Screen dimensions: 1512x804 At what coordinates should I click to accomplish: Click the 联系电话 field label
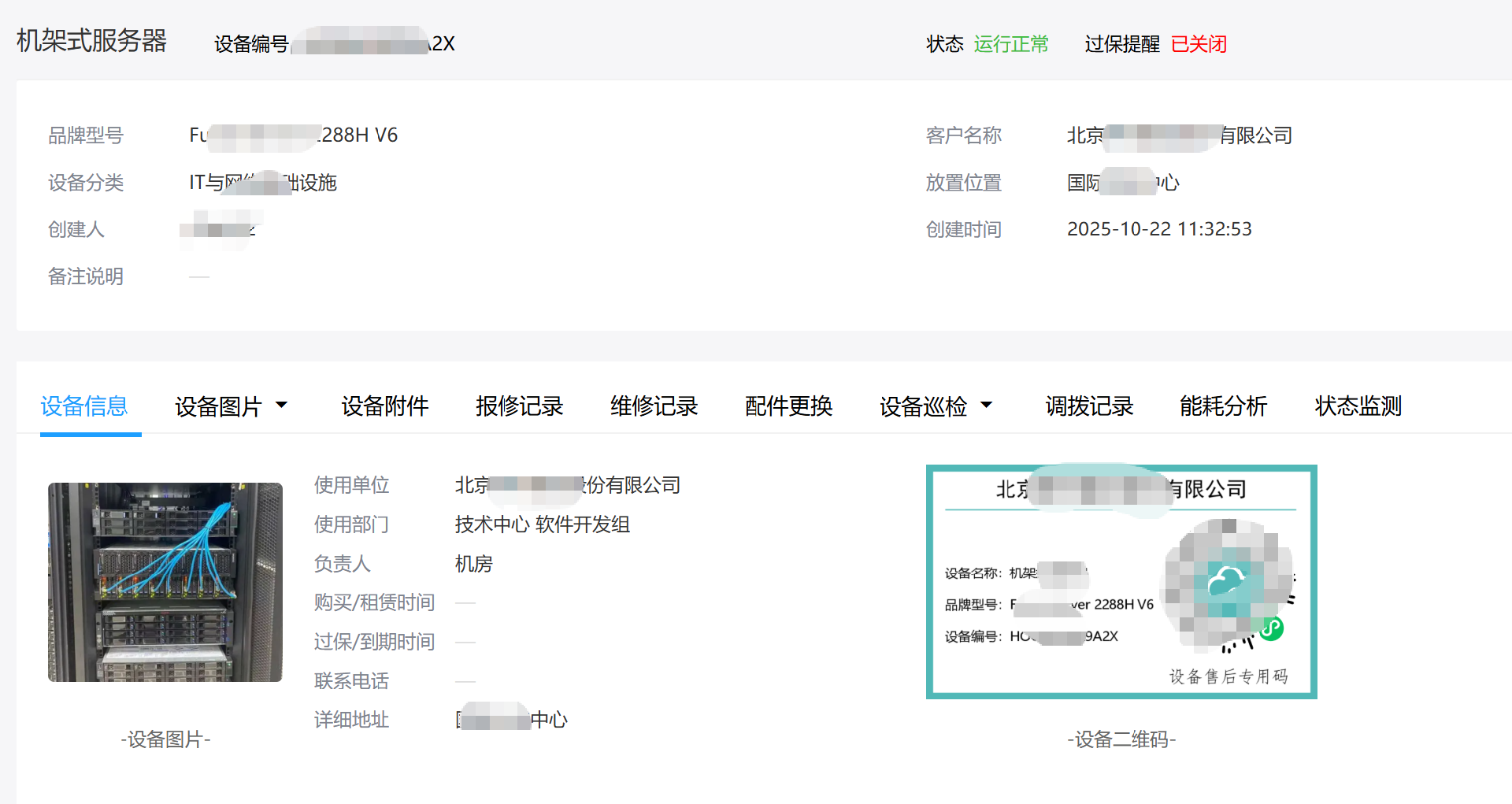pyautogui.click(x=351, y=681)
